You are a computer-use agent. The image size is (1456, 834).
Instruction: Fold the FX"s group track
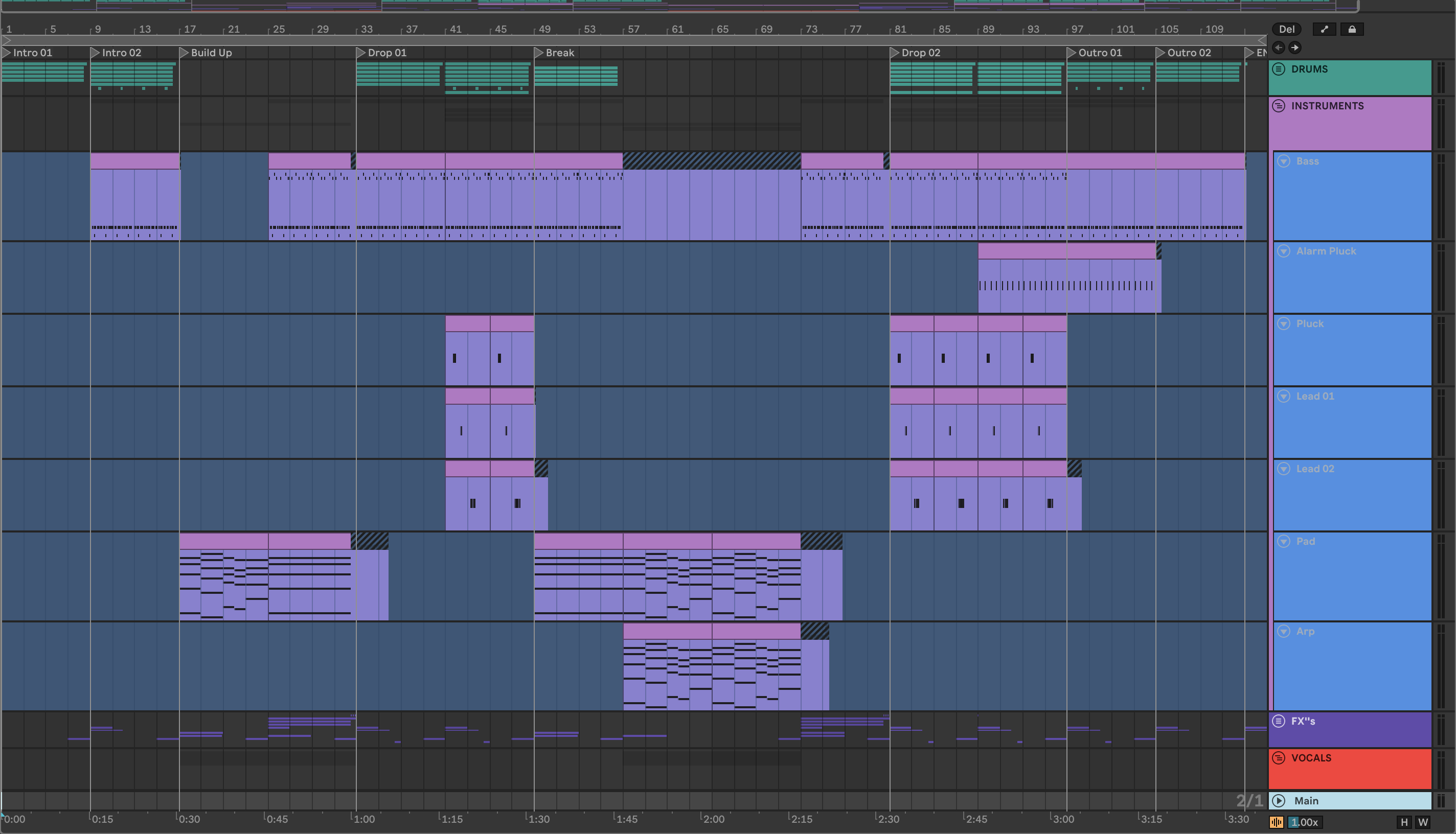pyautogui.click(x=1279, y=721)
